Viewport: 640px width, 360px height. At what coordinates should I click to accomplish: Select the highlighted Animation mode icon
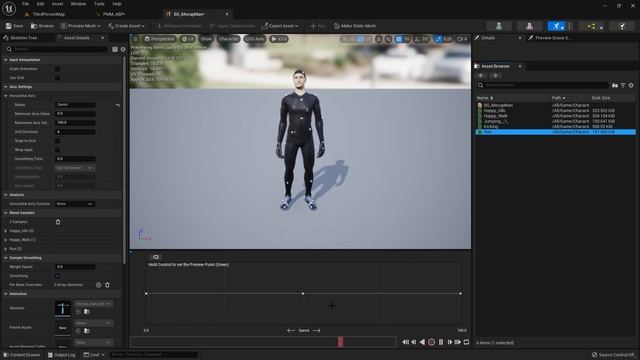coord(557,26)
